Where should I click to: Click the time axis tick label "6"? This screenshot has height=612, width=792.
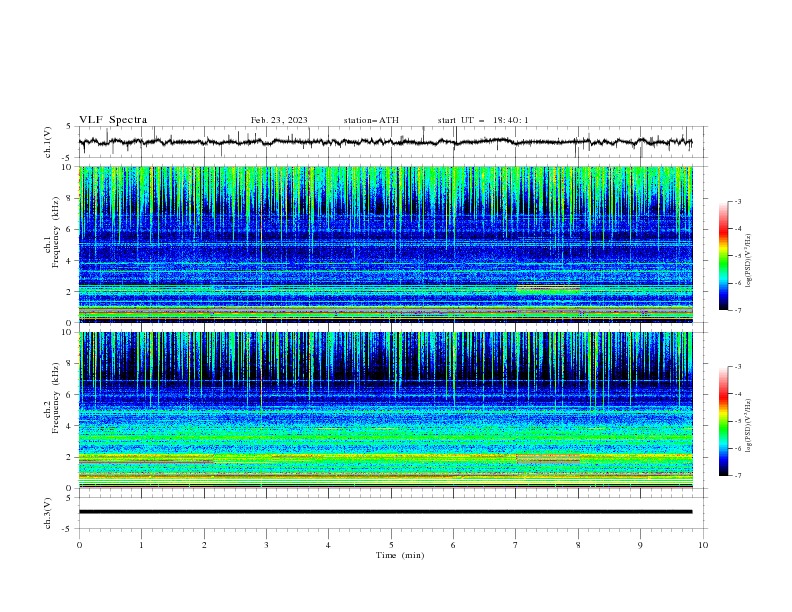pyautogui.click(x=453, y=545)
